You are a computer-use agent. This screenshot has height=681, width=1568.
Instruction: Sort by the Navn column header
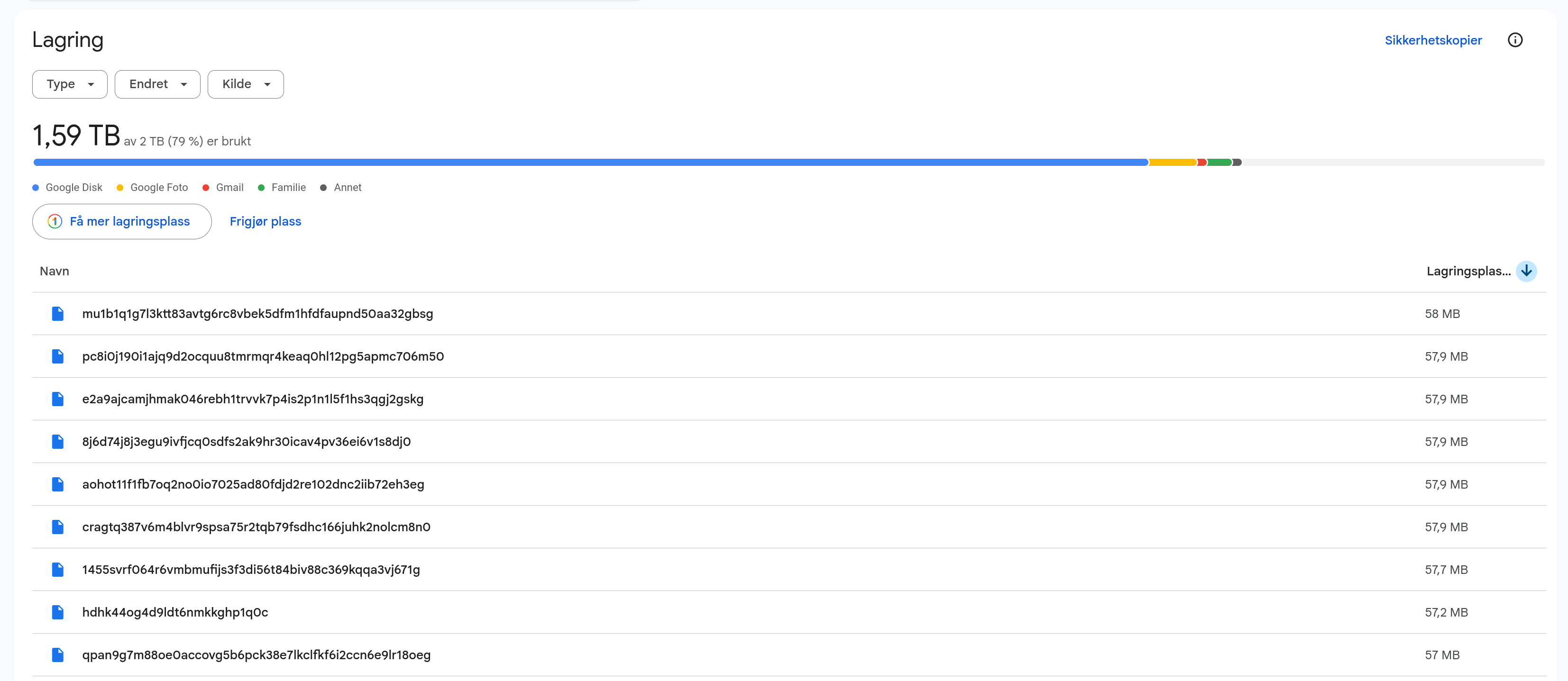[x=54, y=271]
